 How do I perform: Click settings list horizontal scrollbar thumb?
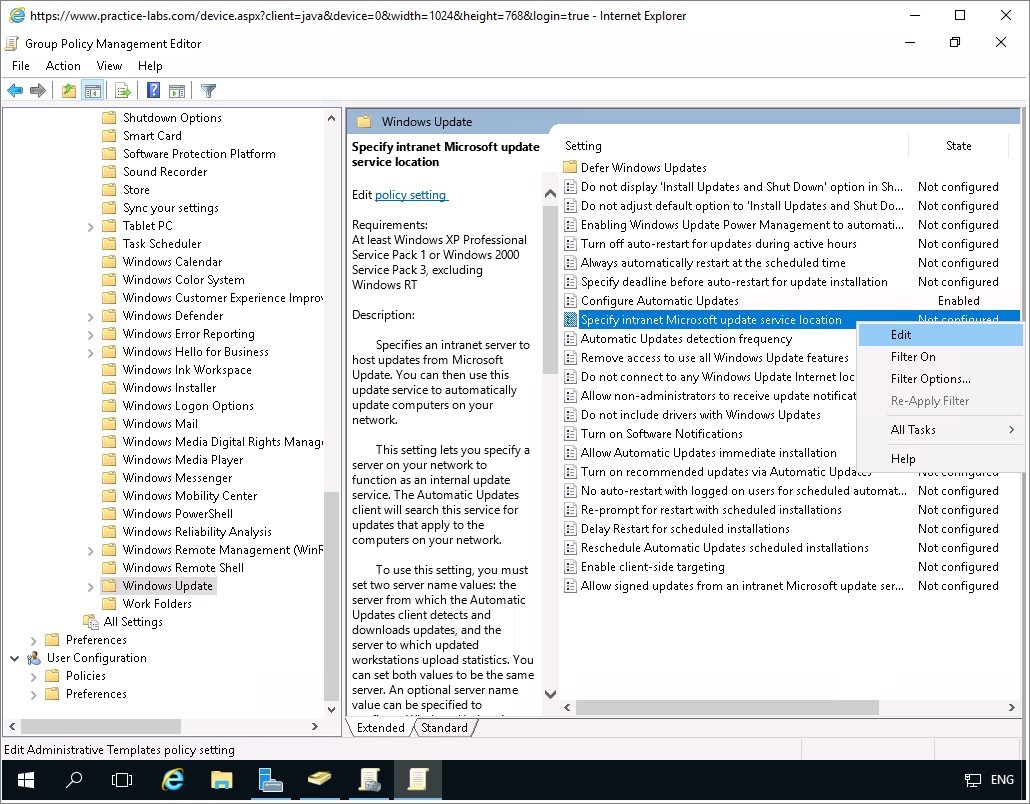coord(727,707)
